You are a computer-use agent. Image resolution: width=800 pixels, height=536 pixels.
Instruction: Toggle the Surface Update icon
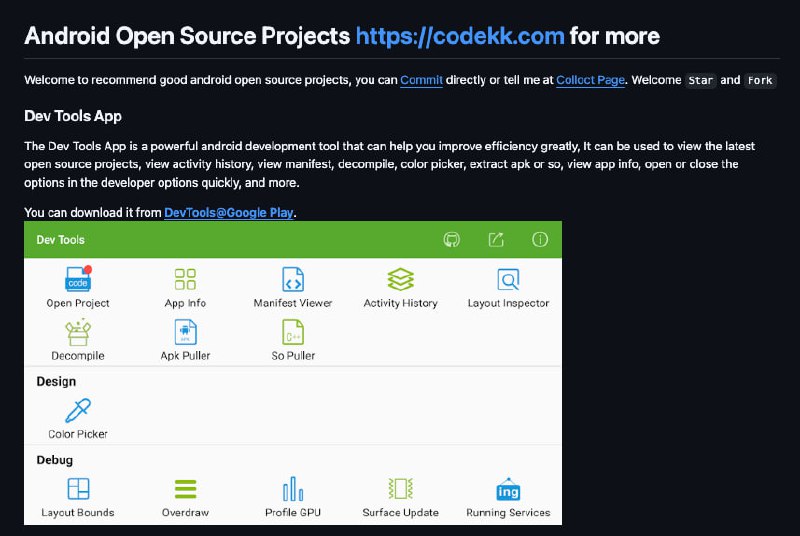[401, 489]
